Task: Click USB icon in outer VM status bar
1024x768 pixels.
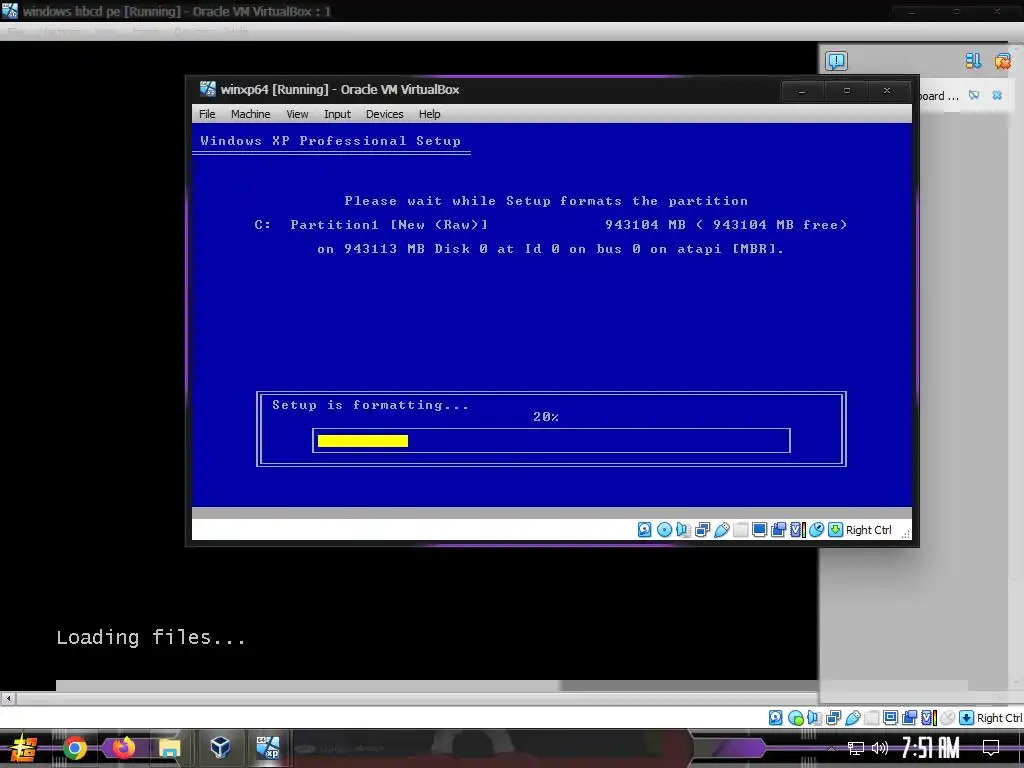Action: click(853, 718)
